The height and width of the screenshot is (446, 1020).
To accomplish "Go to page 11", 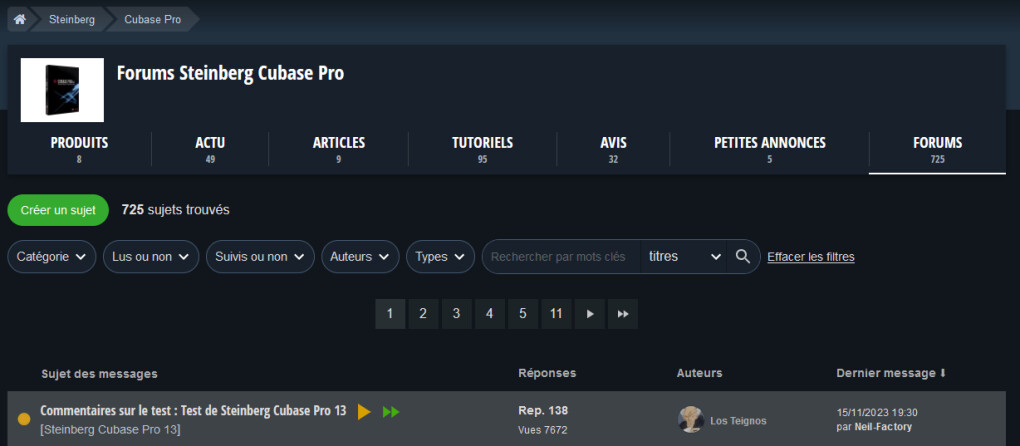I will click(556, 314).
